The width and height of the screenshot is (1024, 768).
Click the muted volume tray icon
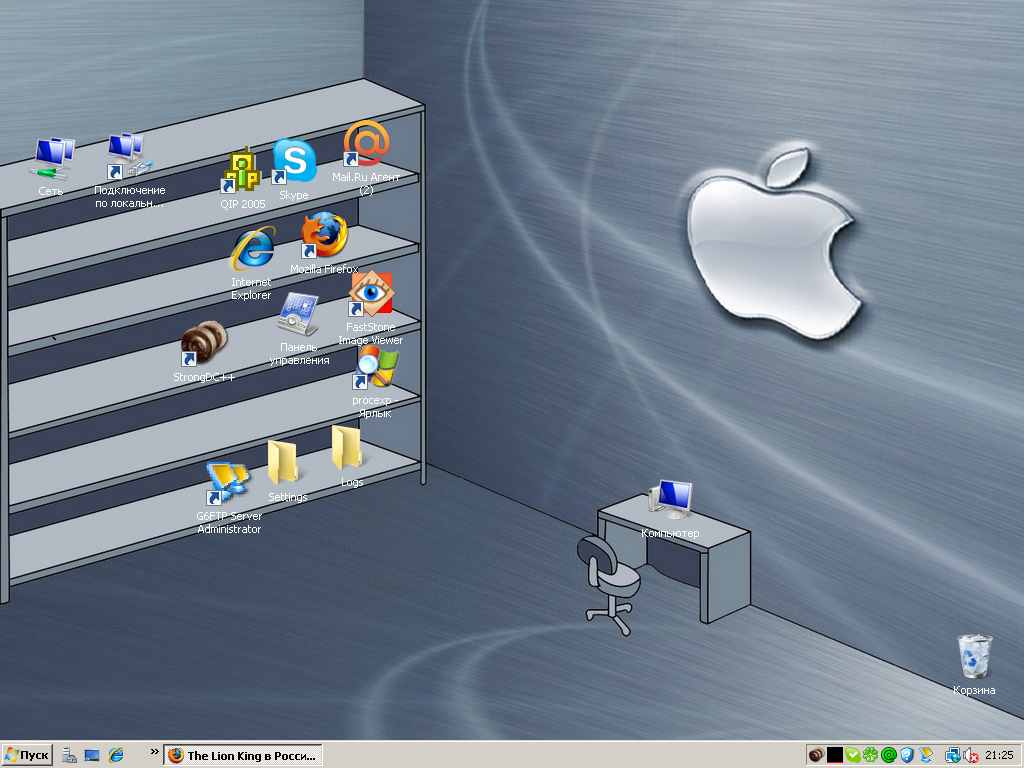coord(970,756)
